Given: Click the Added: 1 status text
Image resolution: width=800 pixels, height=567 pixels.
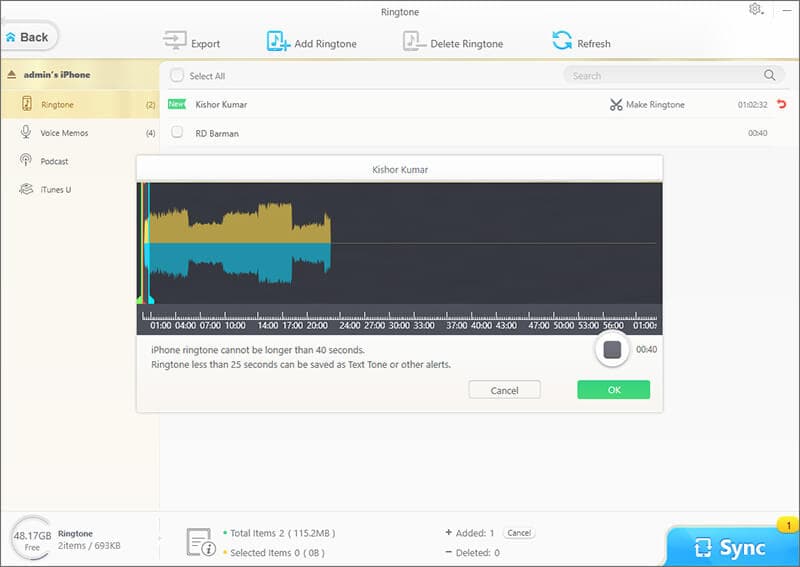Looking at the screenshot, I should (x=475, y=533).
